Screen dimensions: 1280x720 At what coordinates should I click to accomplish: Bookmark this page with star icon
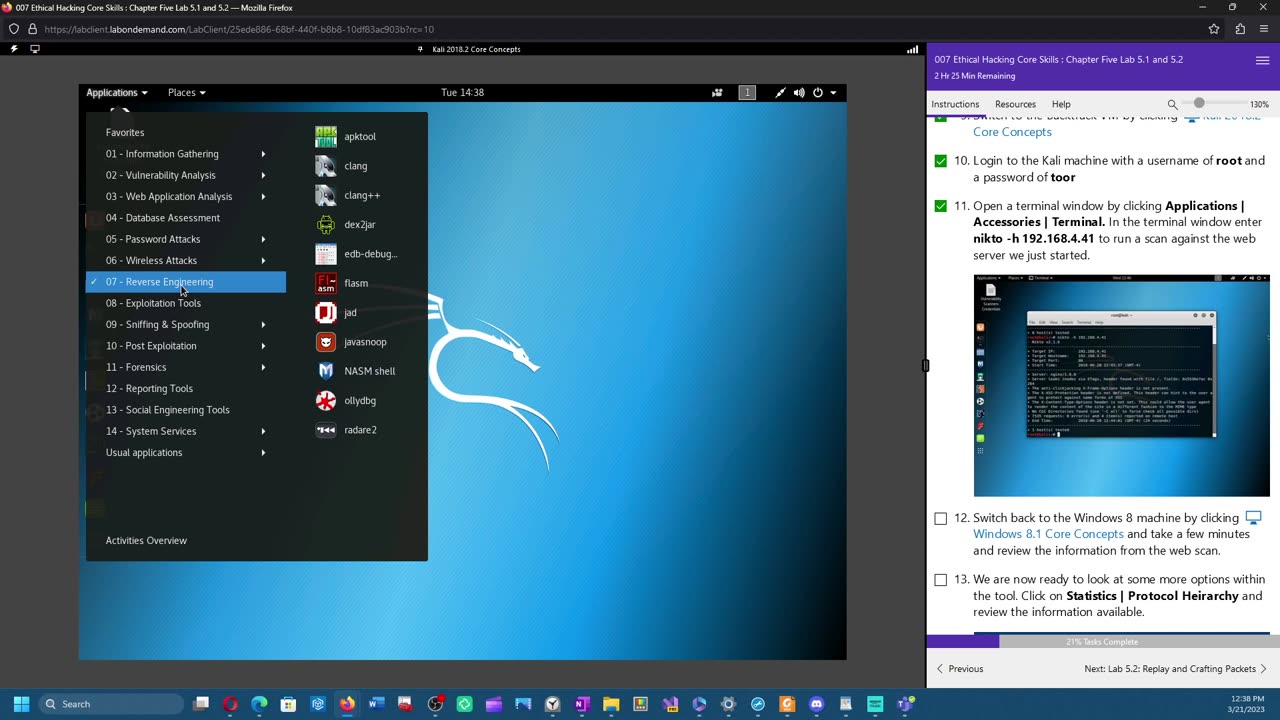point(1214,29)
